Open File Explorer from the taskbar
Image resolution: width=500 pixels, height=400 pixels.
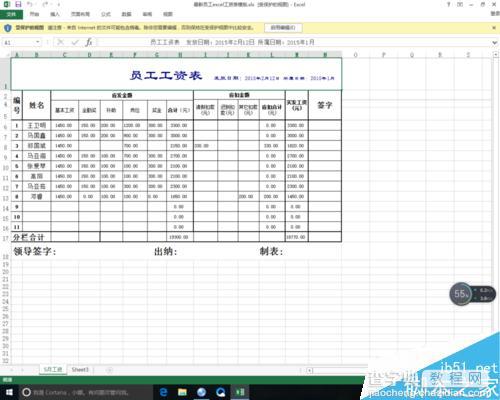click(x=182, y=392)
